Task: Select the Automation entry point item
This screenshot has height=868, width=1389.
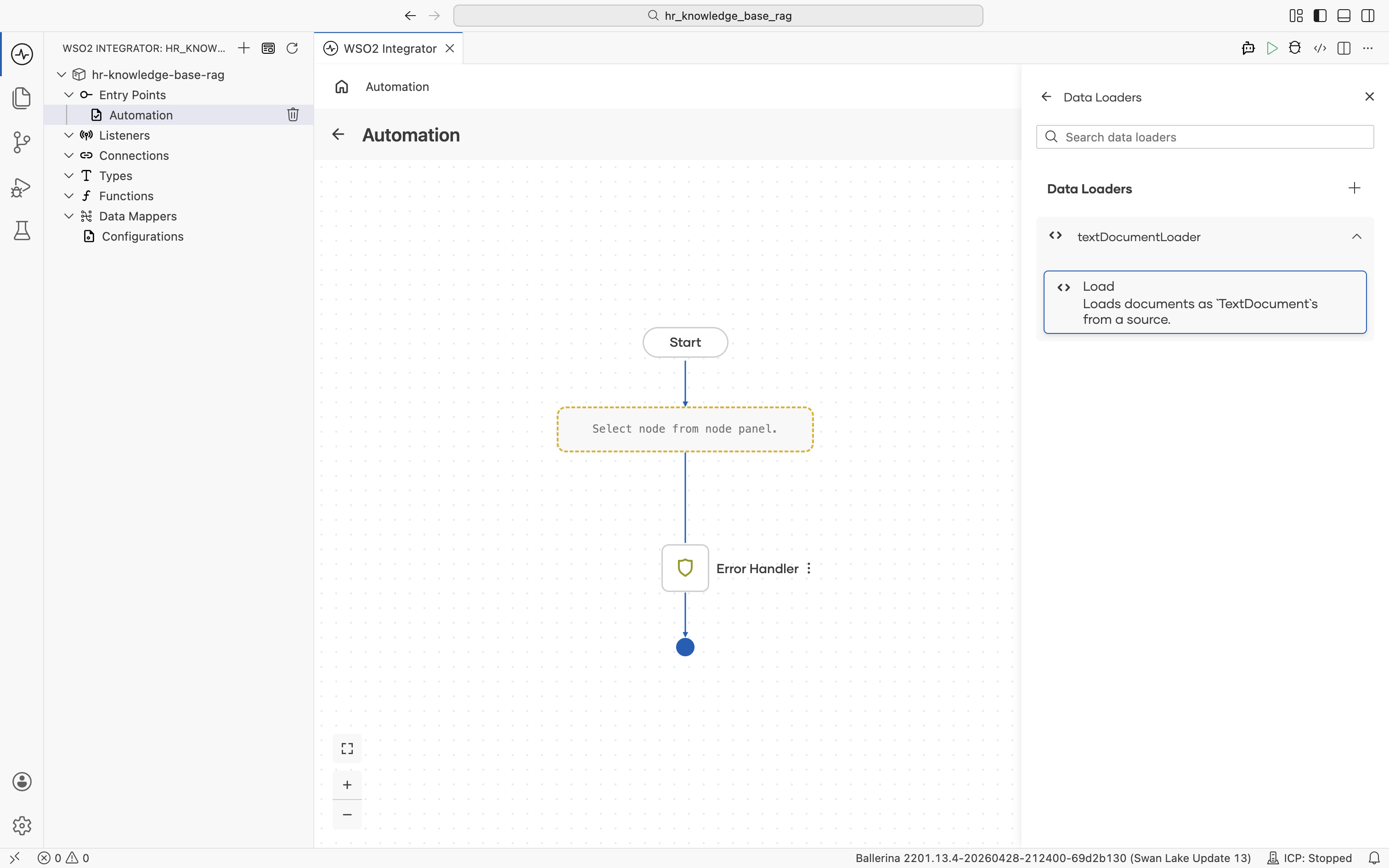Action: [x=179, y=115]
